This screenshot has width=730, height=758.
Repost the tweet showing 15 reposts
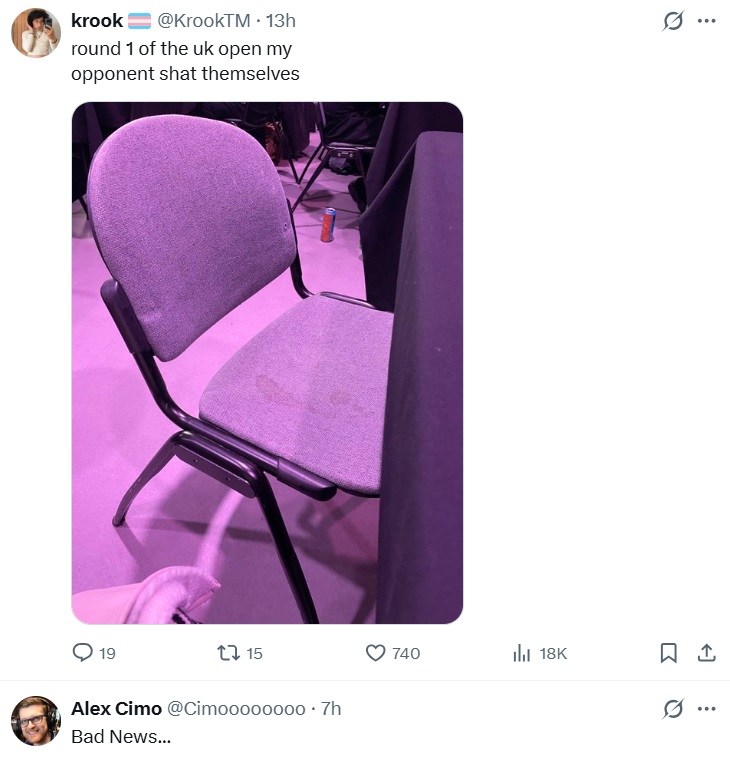coord(240,653)
